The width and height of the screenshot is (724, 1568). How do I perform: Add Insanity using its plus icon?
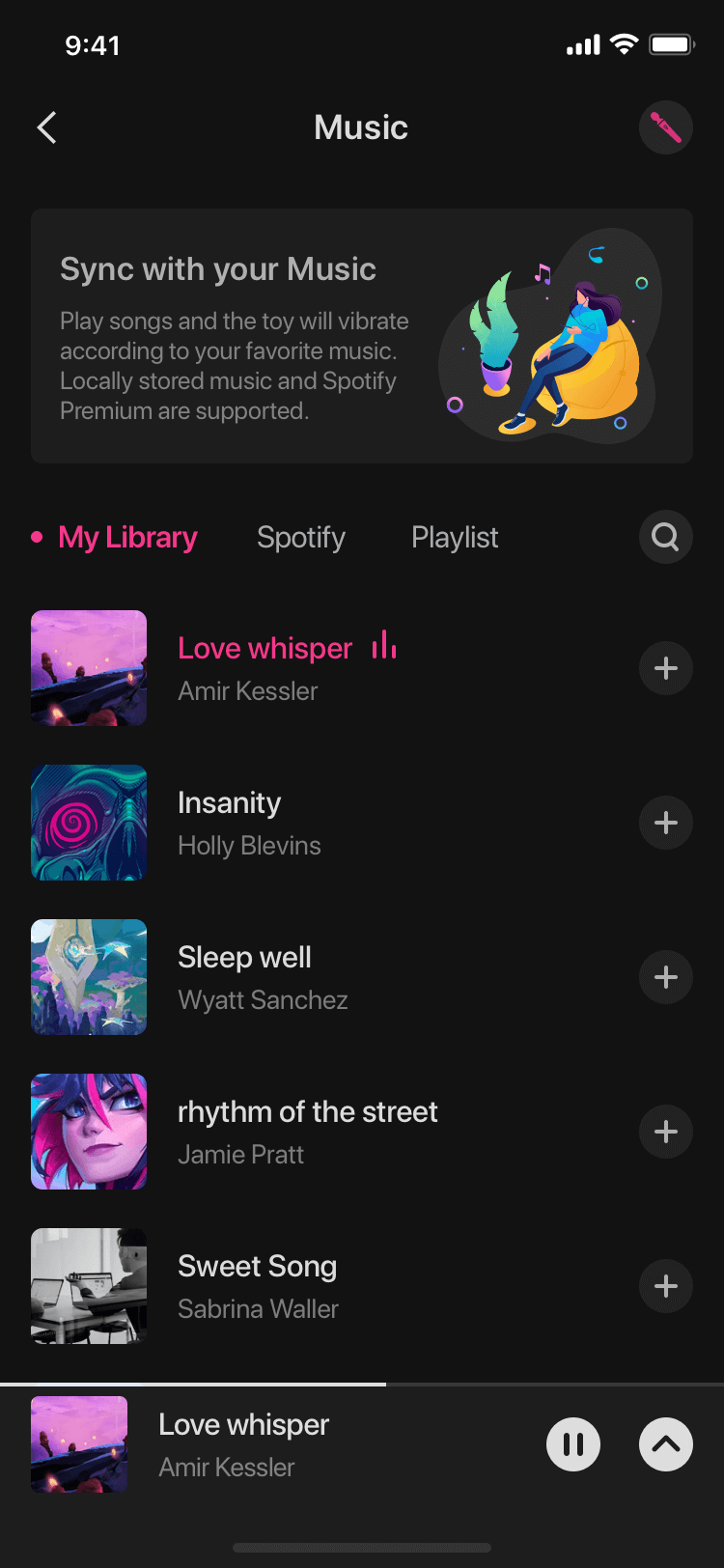pos(665,823)
